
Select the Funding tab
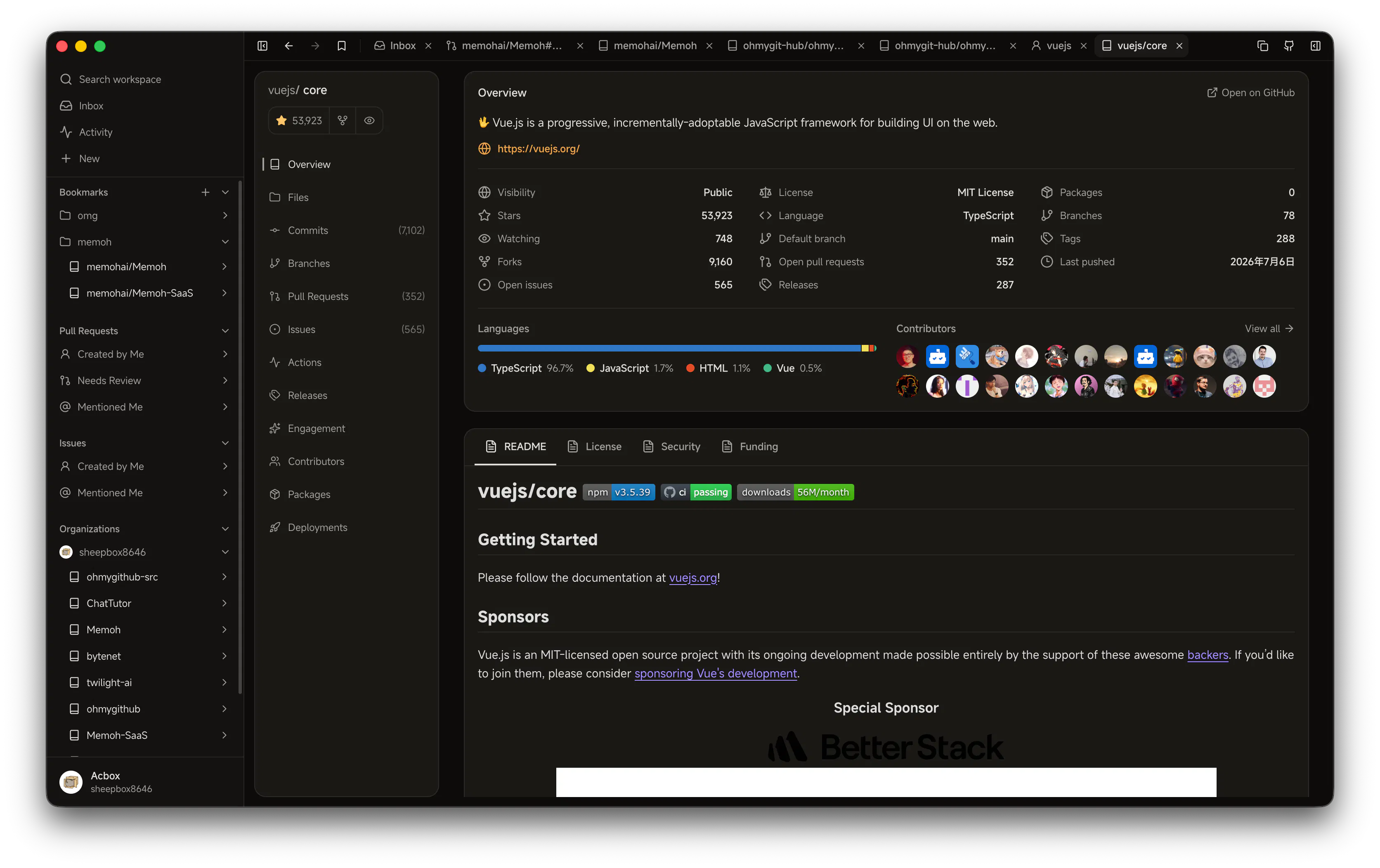(749, 446)
